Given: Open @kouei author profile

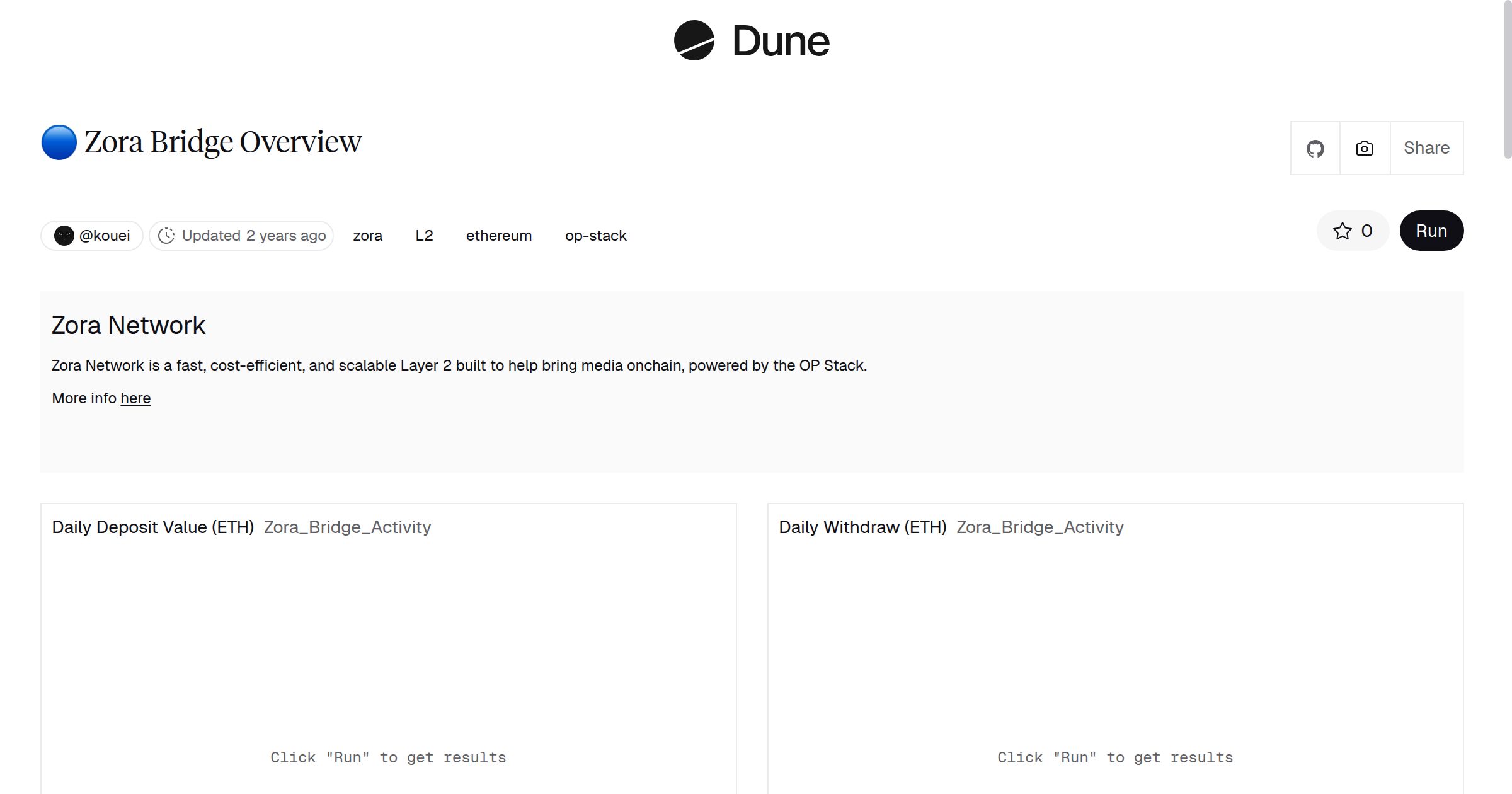Looking at the screenshot, I should coord(105,236).
